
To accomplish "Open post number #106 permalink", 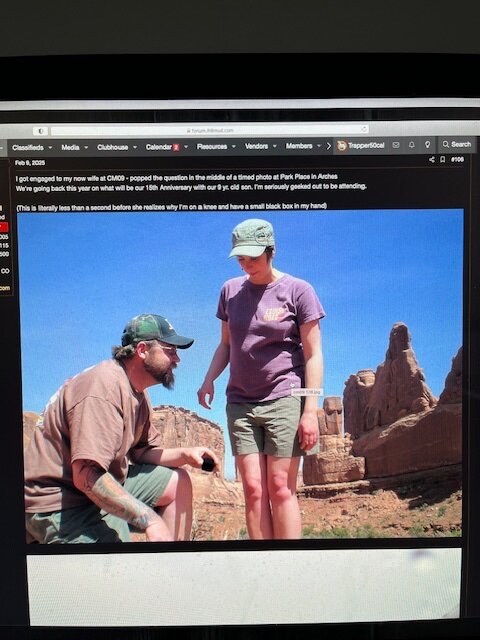I will (458, 160).
